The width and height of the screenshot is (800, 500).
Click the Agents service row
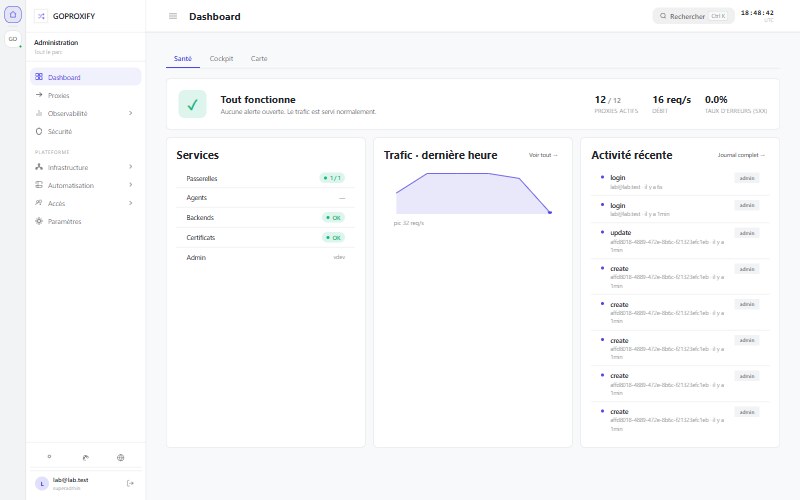click(265, 197)
